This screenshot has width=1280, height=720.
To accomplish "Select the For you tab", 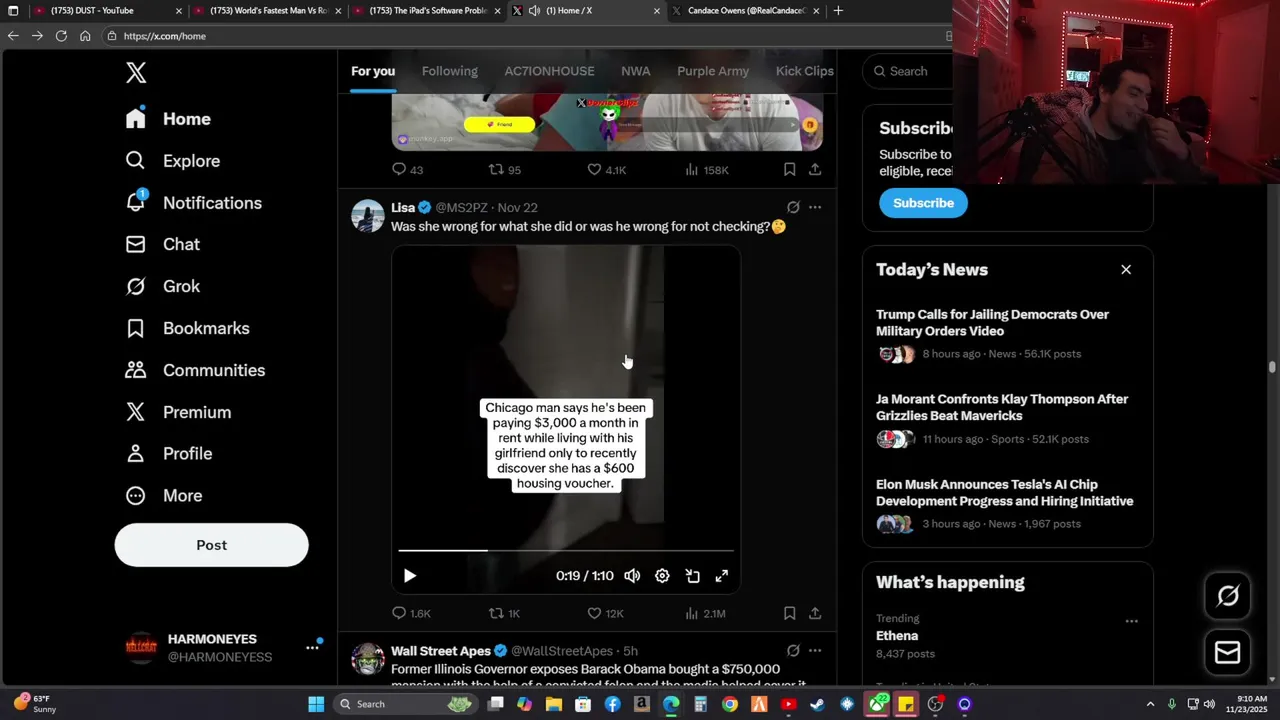I will pyautogui.click(x=373, y=71).
